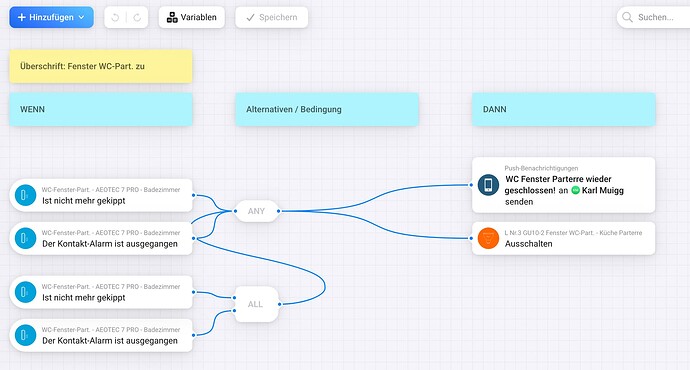Select the Alternativen / Bedingung note
This screenshot has width=690, height=370.
click(x=327, y=109)
